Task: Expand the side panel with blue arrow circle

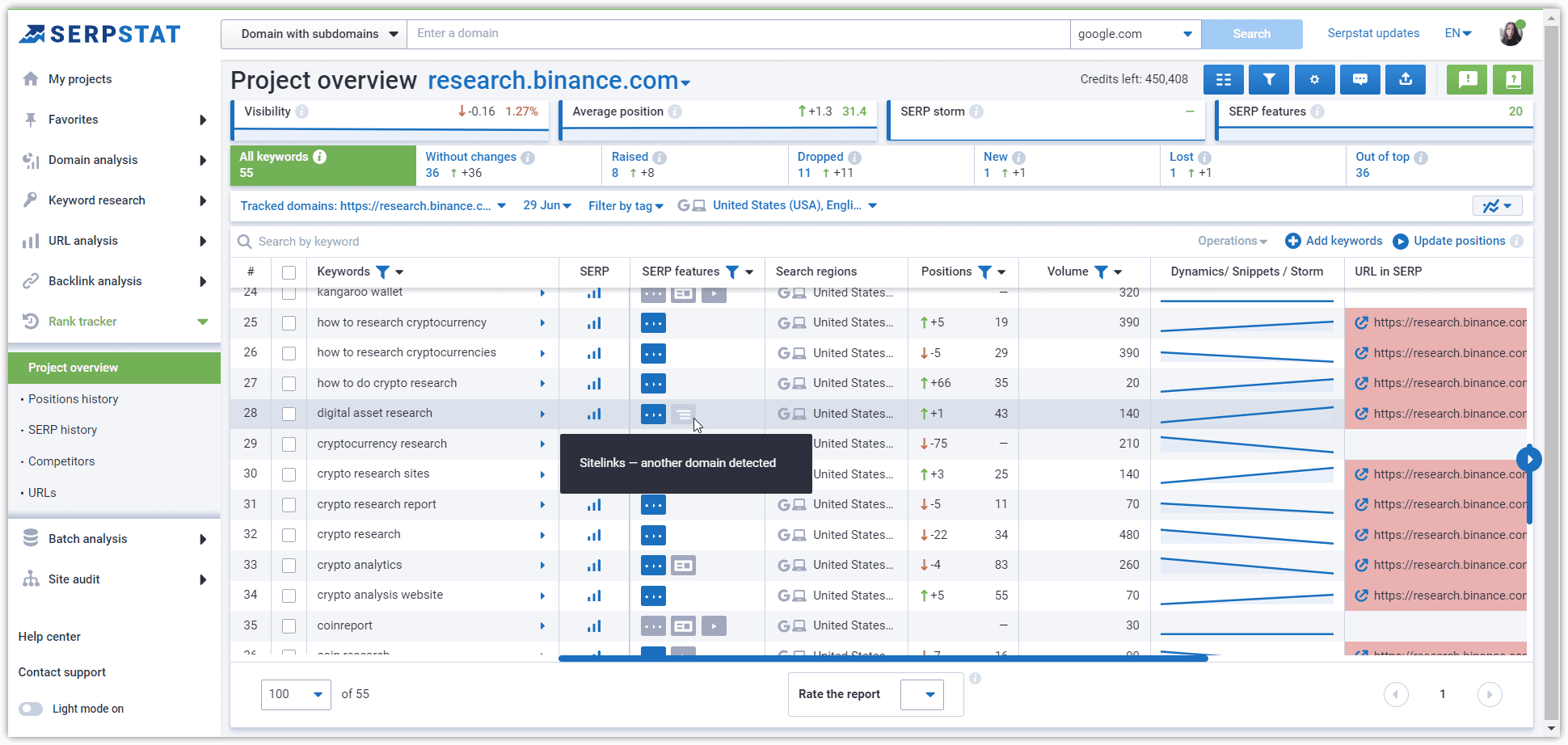Action: (x=1529, y=459)
